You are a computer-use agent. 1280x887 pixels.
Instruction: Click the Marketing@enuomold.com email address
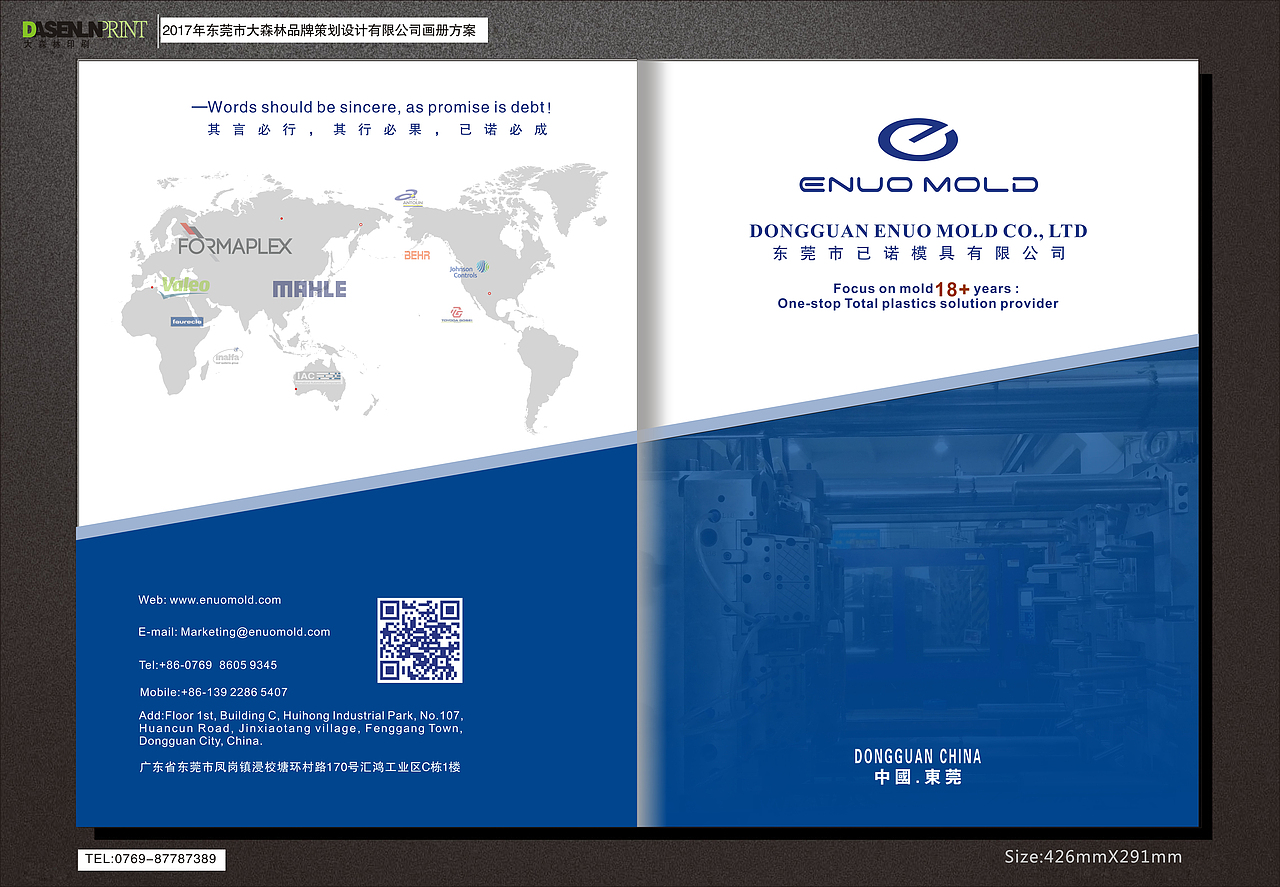[x=255, y=632]
